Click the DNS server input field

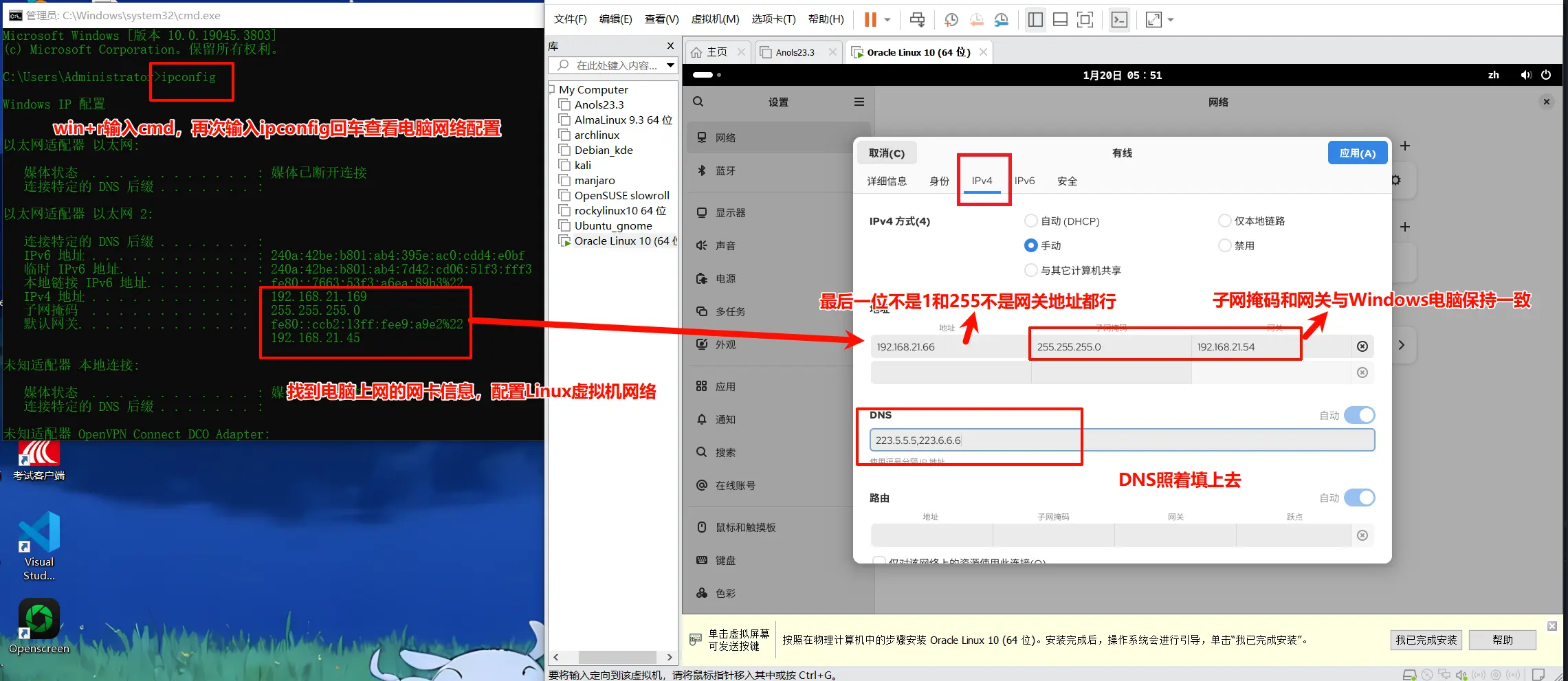point(1121,440)
